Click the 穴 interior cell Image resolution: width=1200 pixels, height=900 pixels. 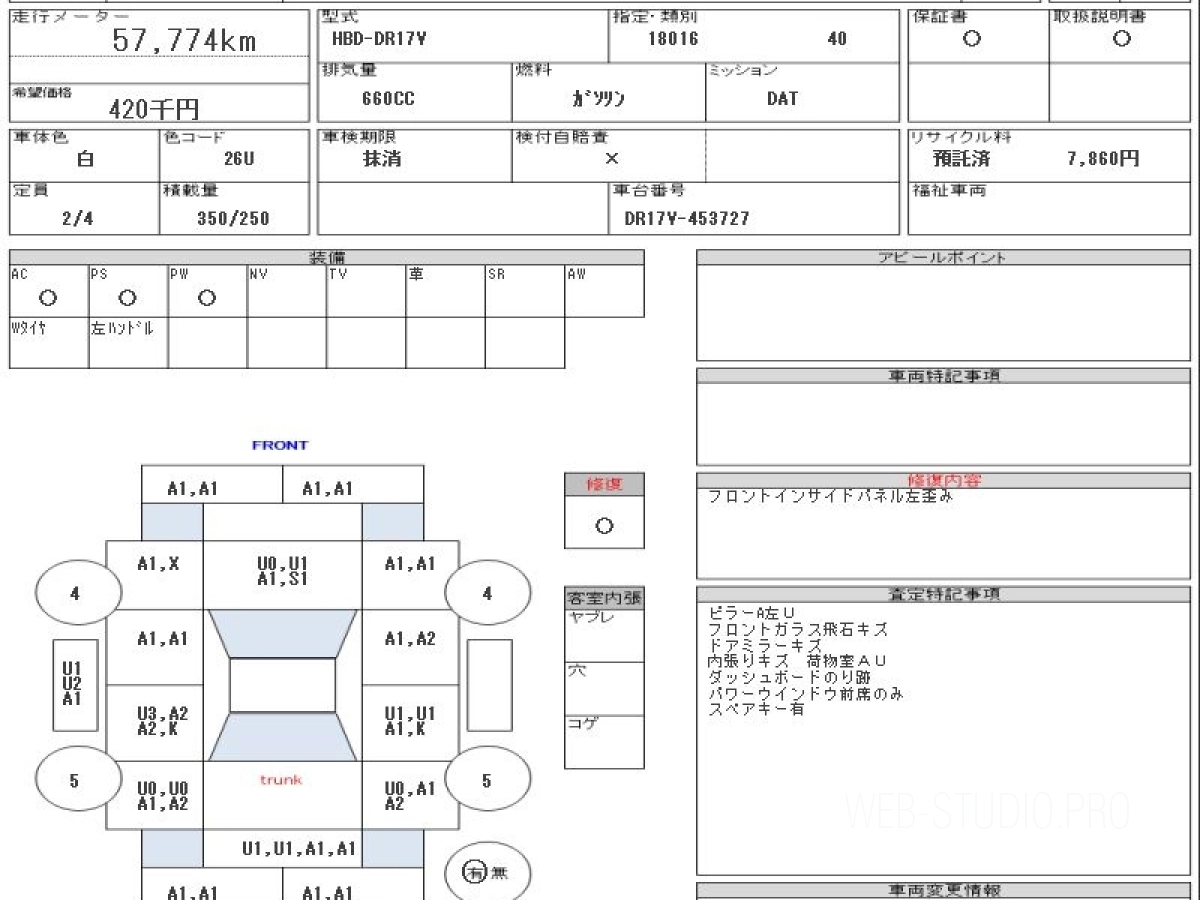tap(604, 689)
